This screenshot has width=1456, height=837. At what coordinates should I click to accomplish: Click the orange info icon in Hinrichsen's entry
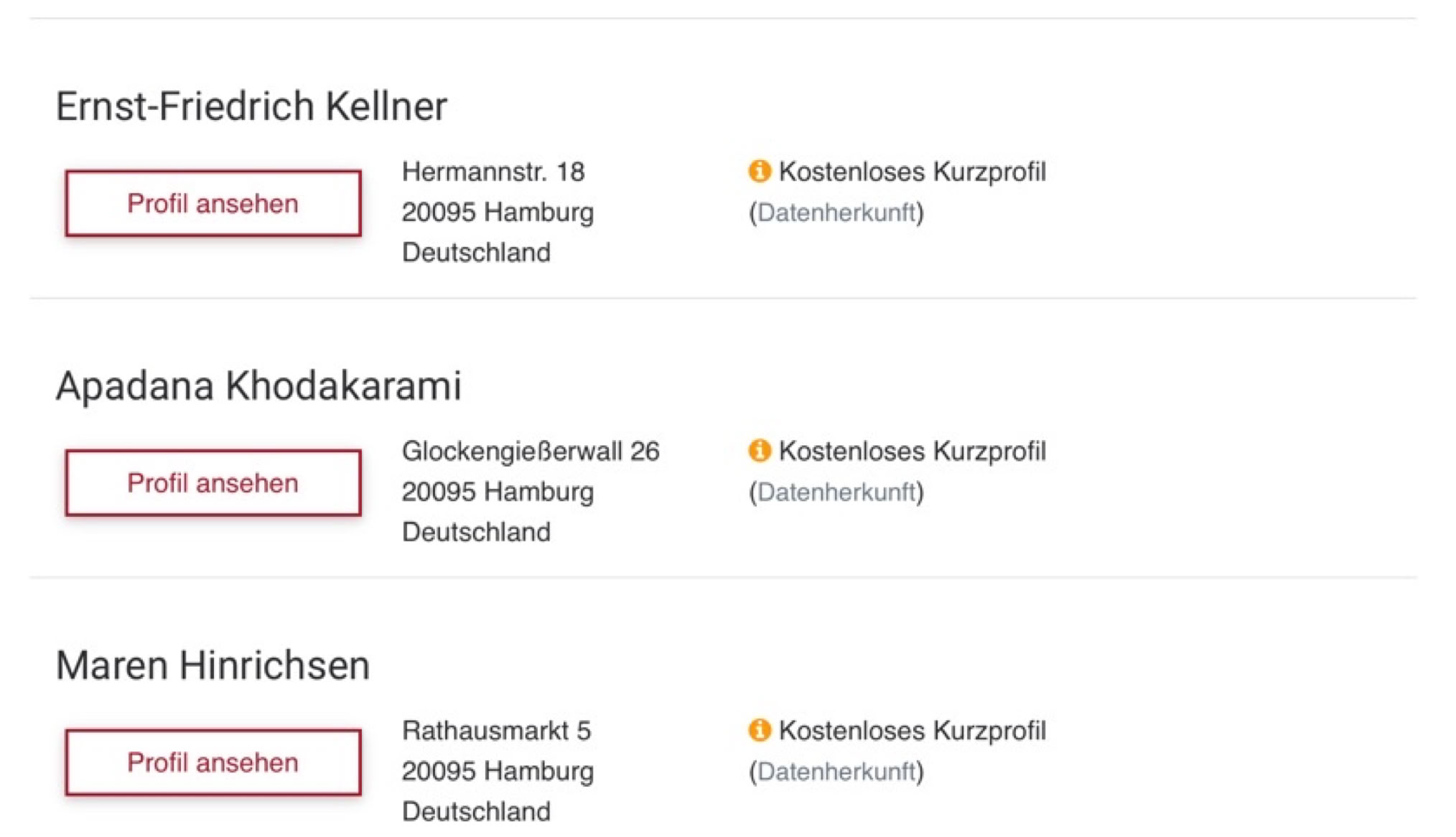point(759,729)
